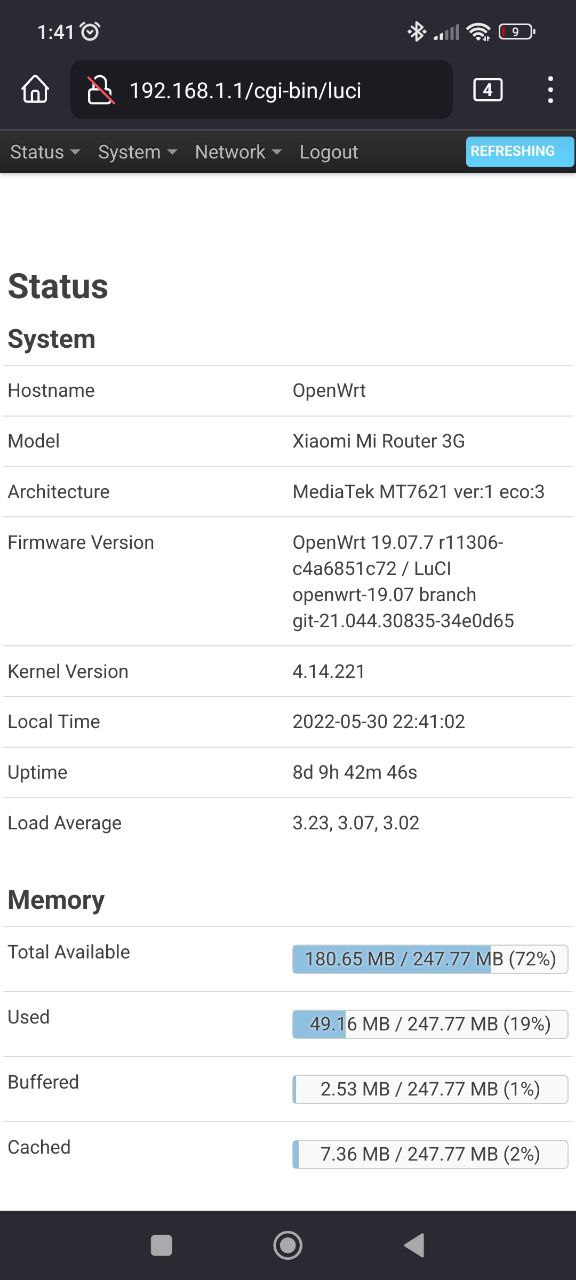Click the Used memory progress bar
This screenshot has height=1280, width=576.
[x=430, y=1024]
